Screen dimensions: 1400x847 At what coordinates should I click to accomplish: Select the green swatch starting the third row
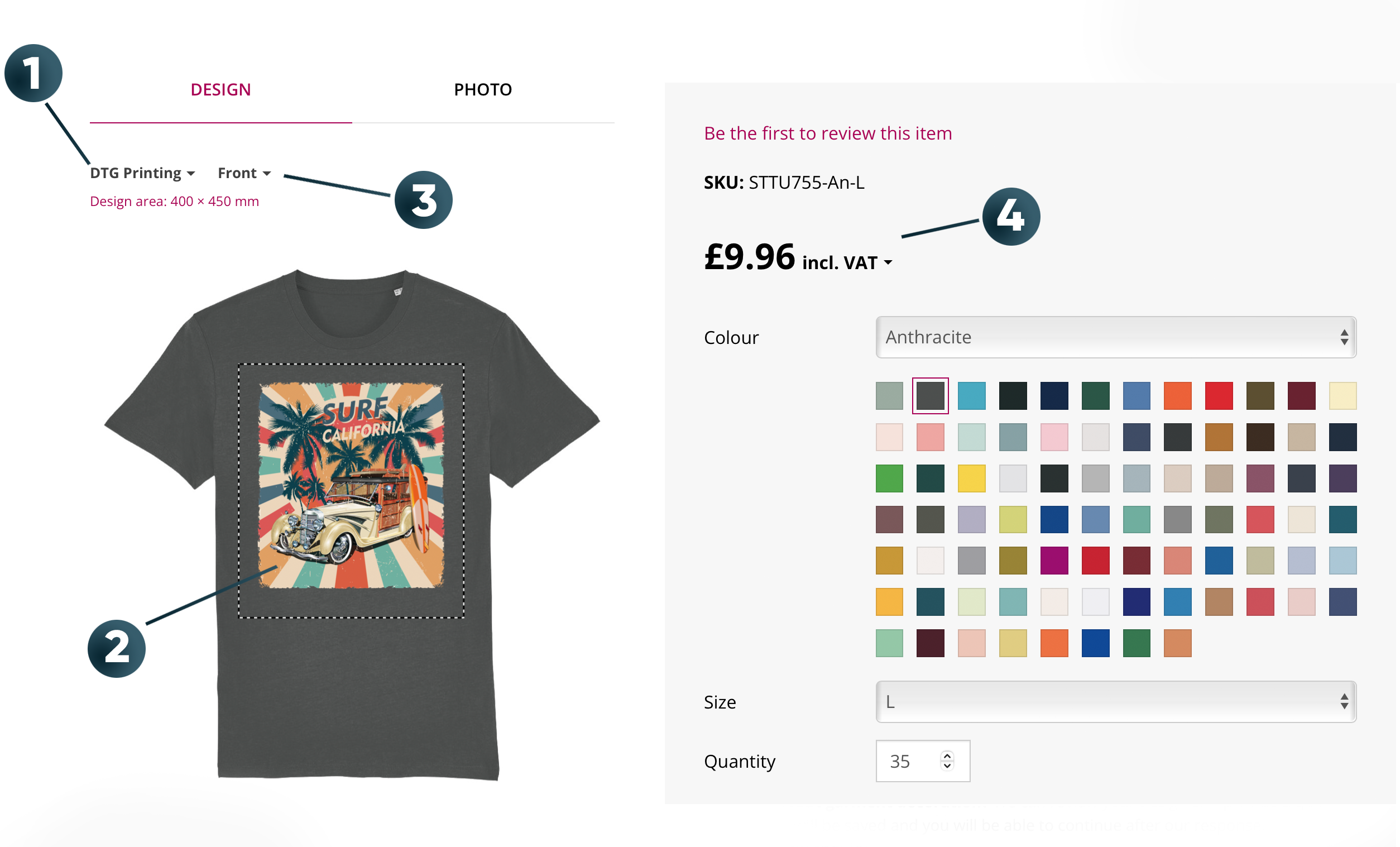click(889, 478)
